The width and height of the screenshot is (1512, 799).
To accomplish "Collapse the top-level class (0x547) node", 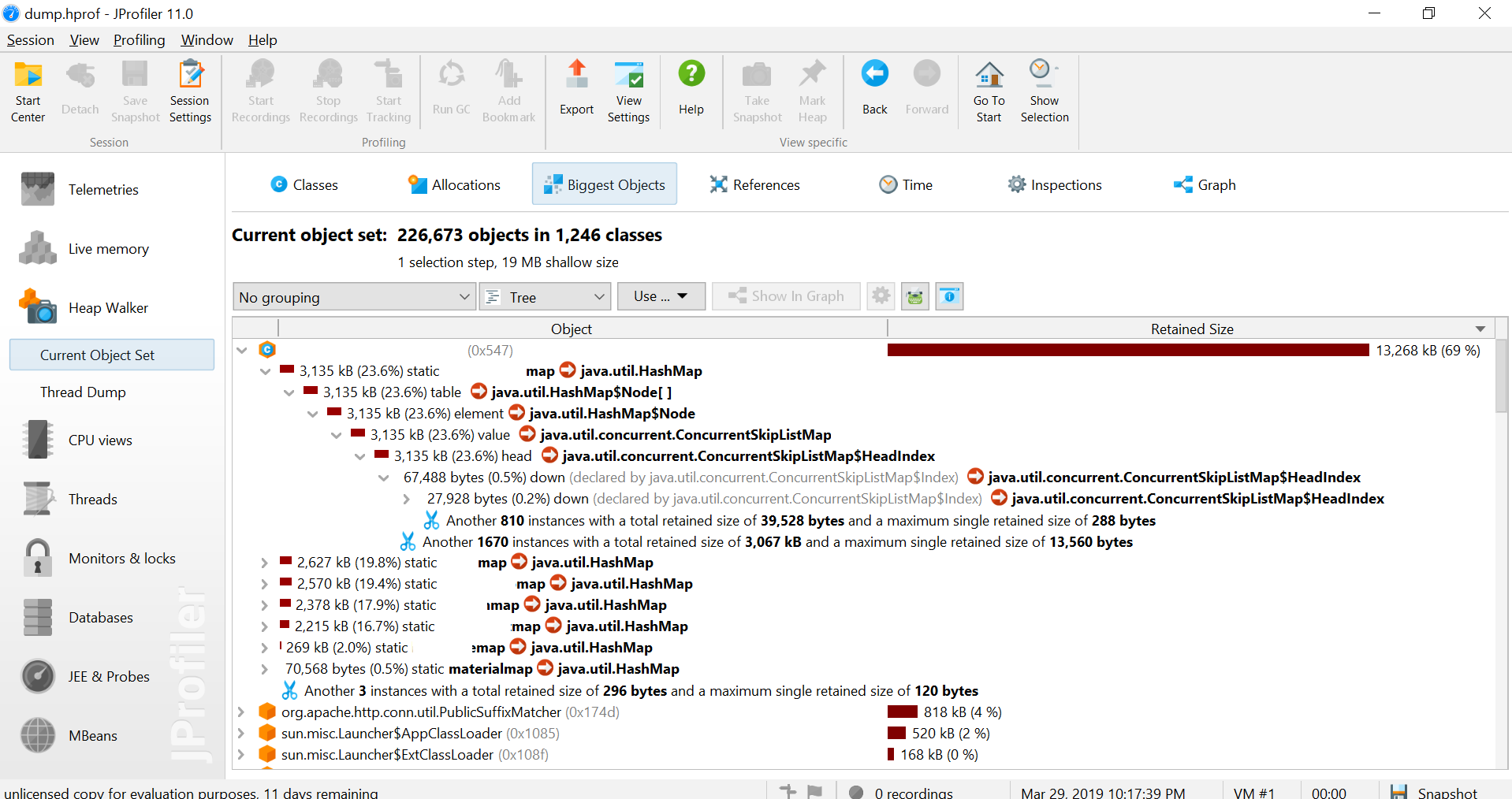I will (242, 350).
